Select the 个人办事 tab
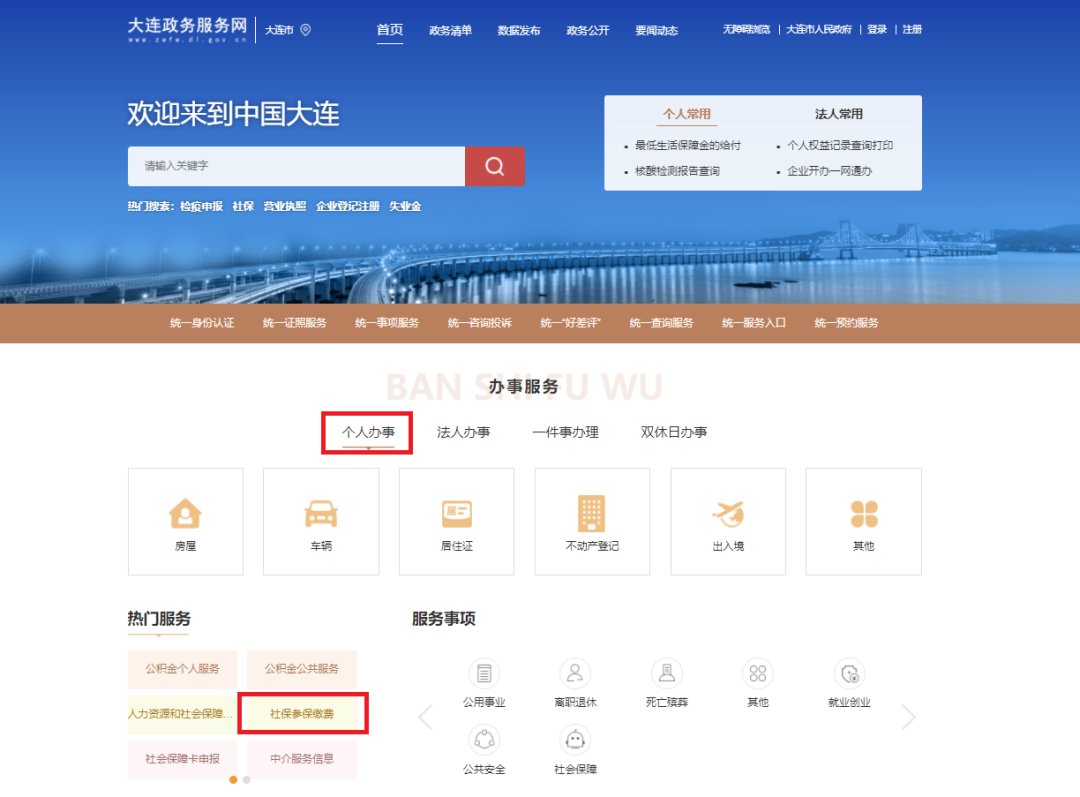 pyautogui.click(x=368, y=432)
